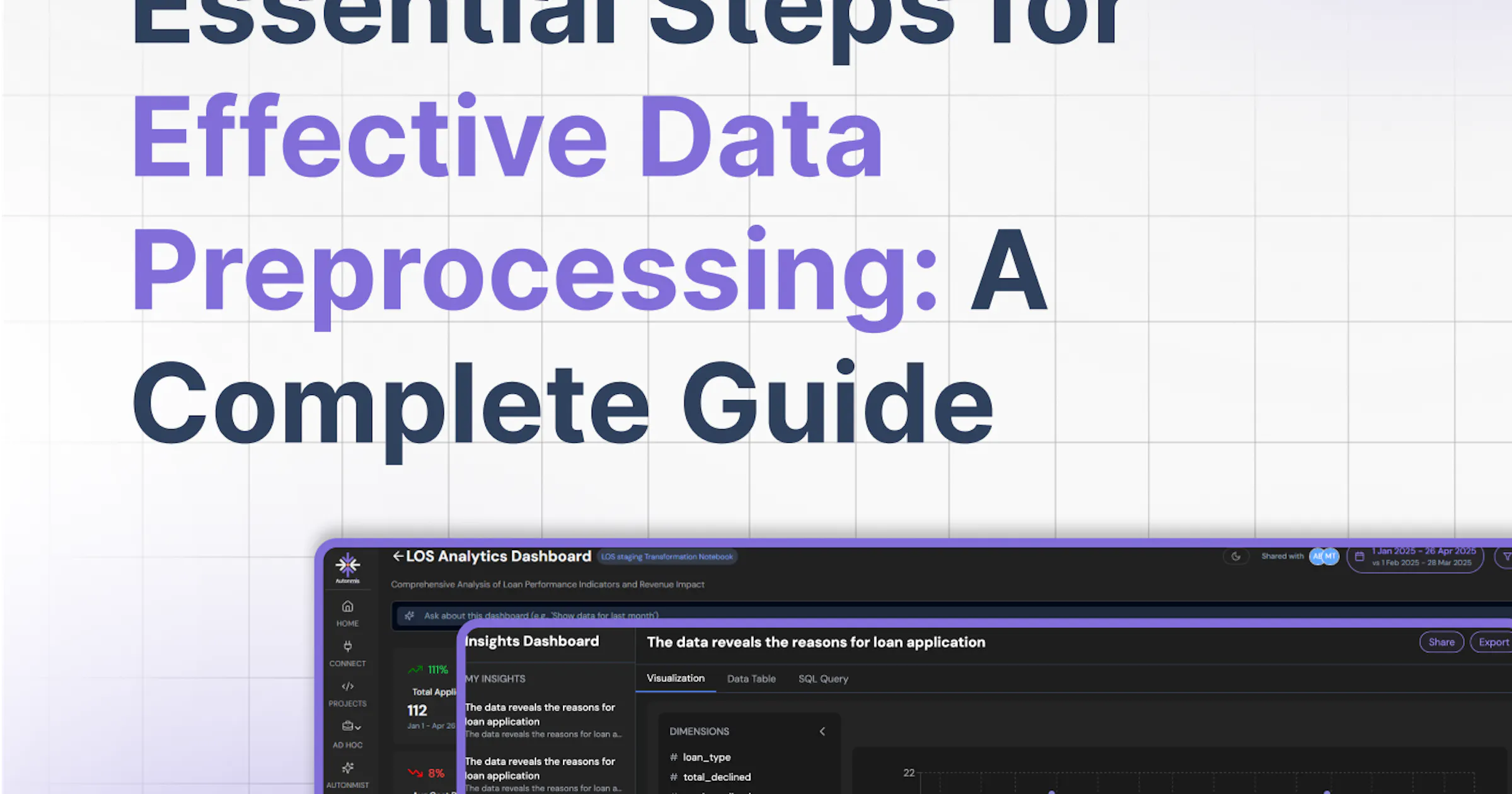The width and height of the screenshot is (1512, 794).
Task: Click the 8% decrease value
Action: (436, 773)
